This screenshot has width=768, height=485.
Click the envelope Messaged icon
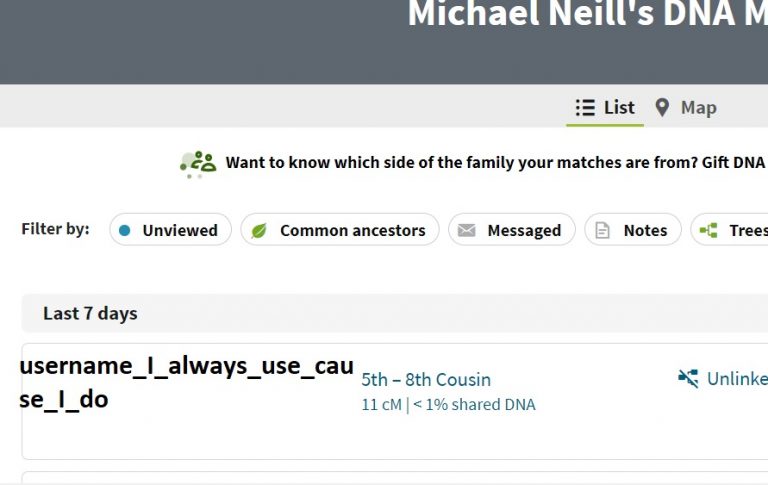[x=466, y=230]
